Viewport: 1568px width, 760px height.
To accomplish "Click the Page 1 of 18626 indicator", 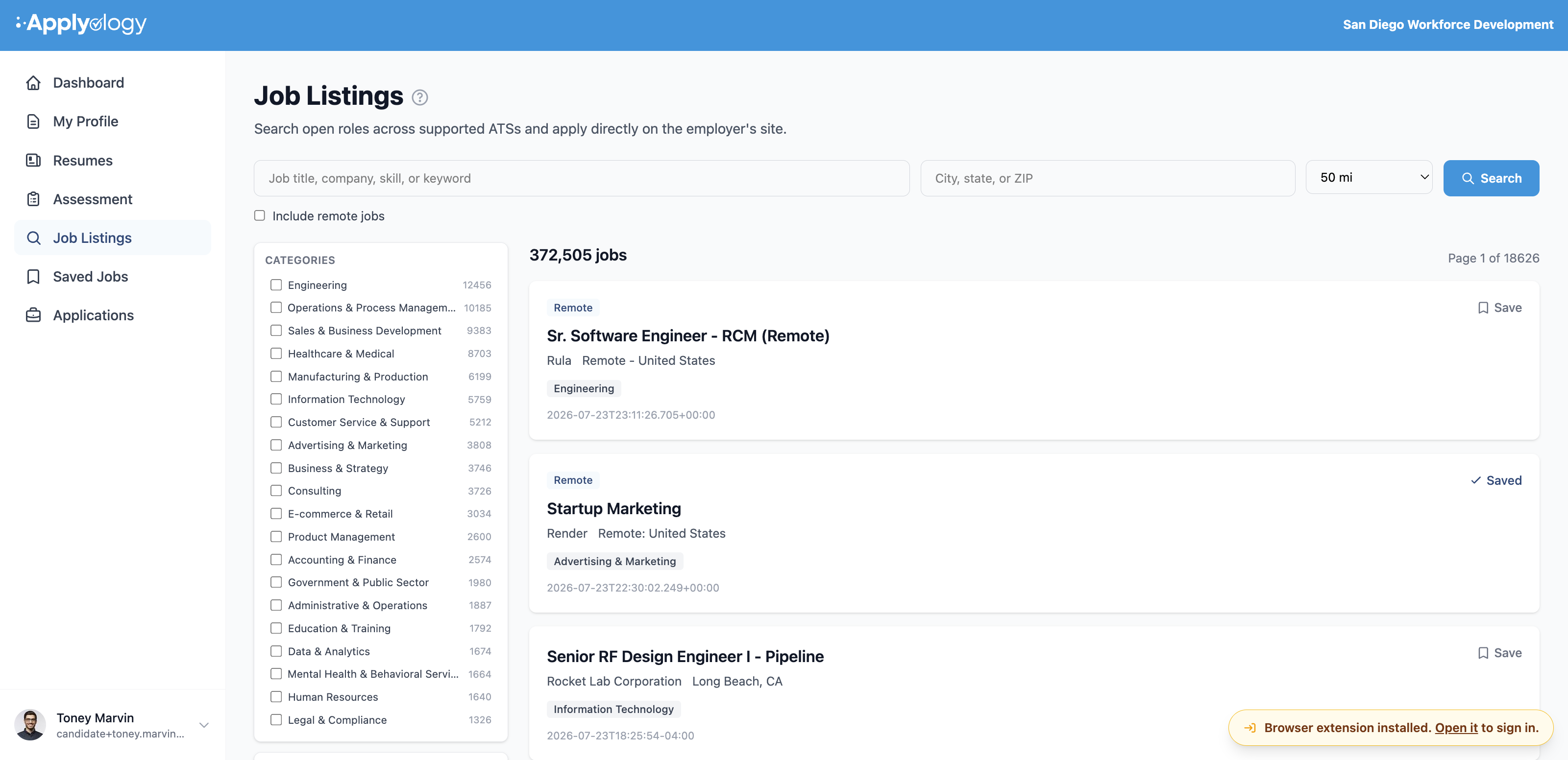I will (x=1493, y=258).
